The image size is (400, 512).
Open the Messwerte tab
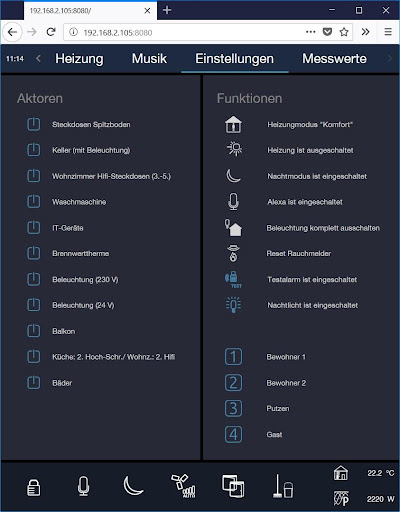coord(334,59)
